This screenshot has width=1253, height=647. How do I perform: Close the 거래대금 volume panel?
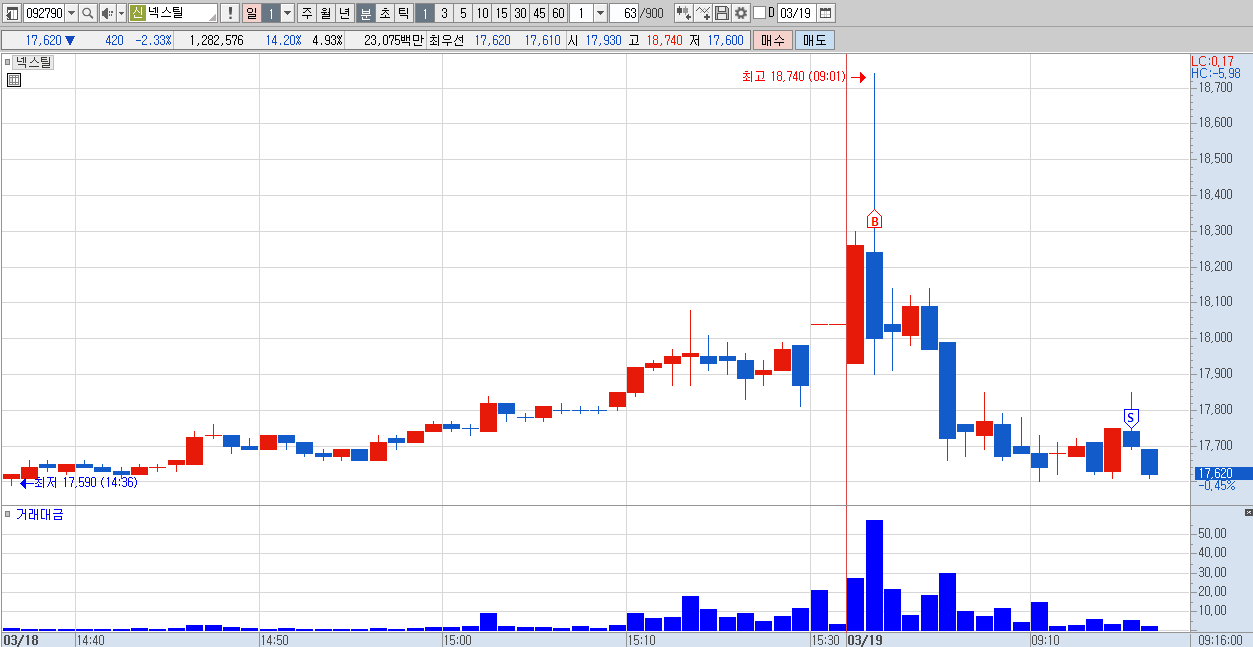[1247, 512]
